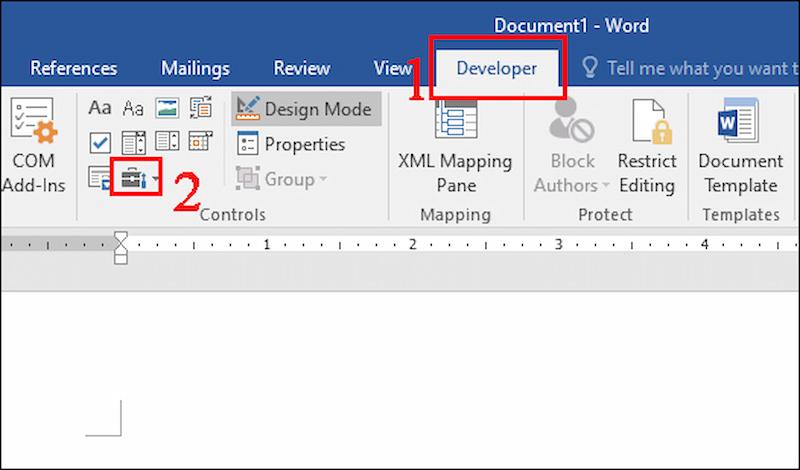The width and height of the screenshot is (800, 470).
Task: Open the COM Add-Ins dialog
Action: (x=34, y=145)
